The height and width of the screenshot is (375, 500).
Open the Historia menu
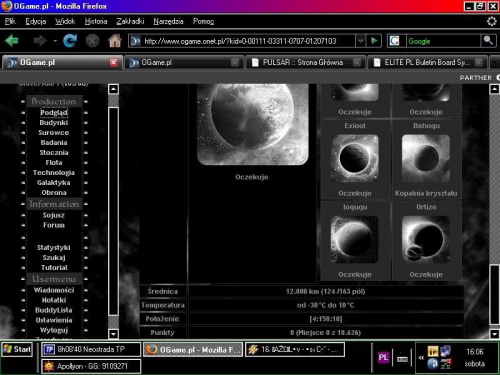point(96,21)
